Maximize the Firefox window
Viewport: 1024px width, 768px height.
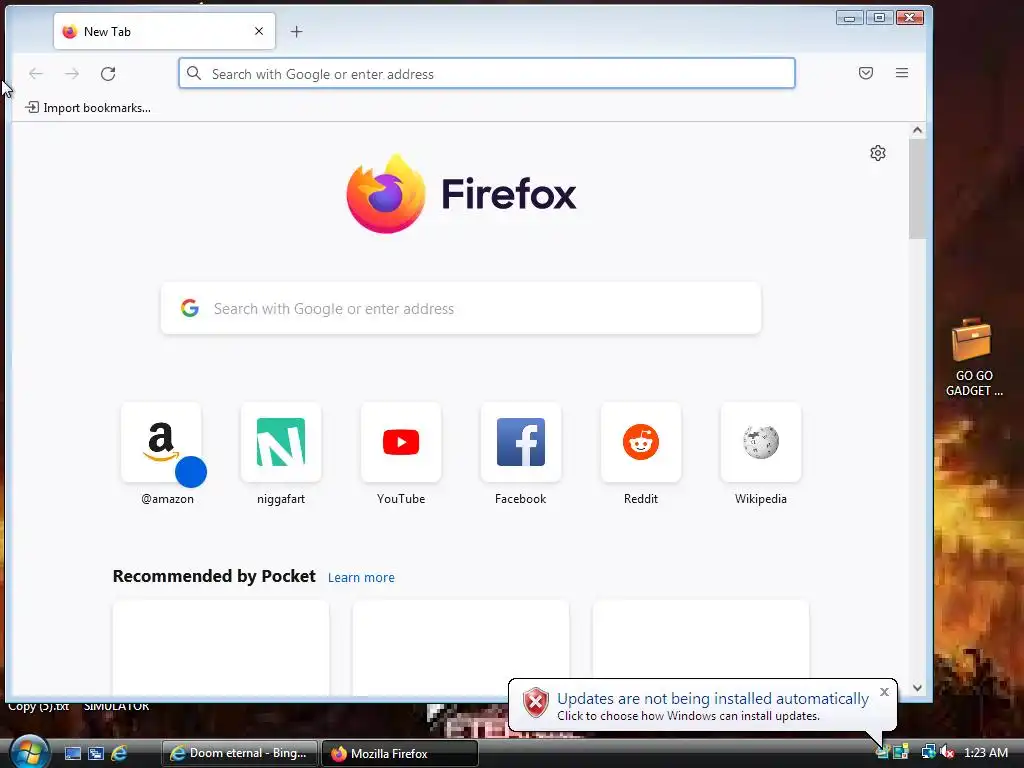(880, 18)
